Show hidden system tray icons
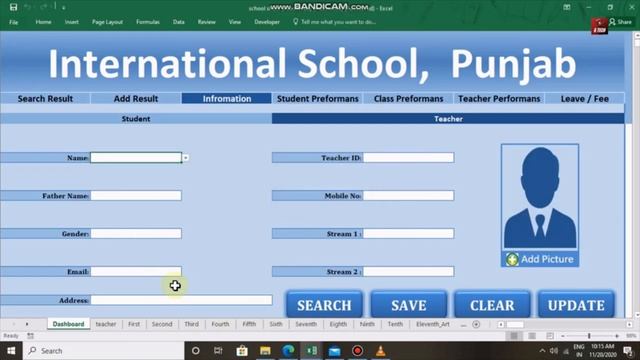 point(542,351)
